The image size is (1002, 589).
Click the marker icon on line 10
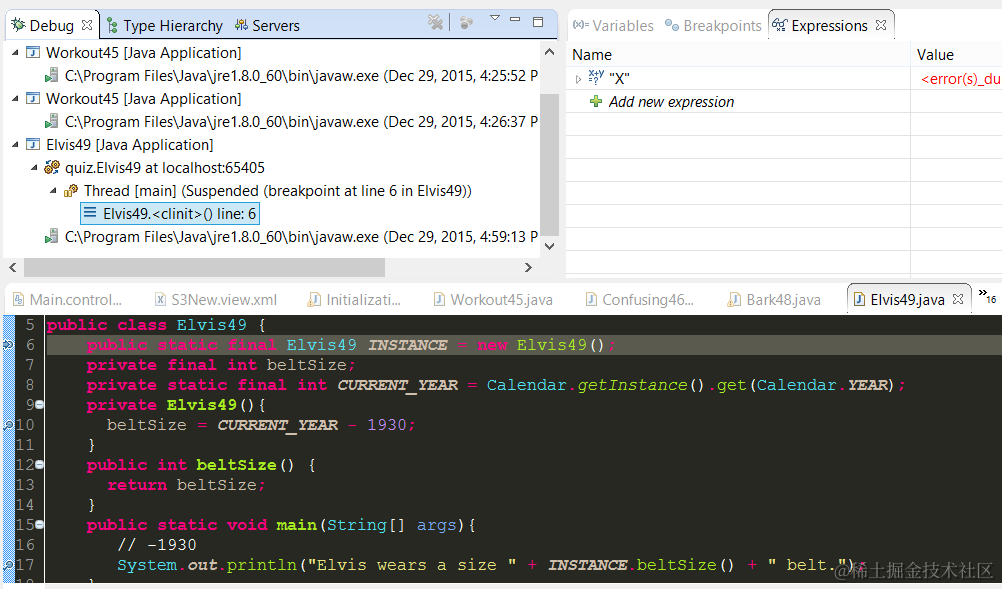pyautogui.click(x=8, y=425)
